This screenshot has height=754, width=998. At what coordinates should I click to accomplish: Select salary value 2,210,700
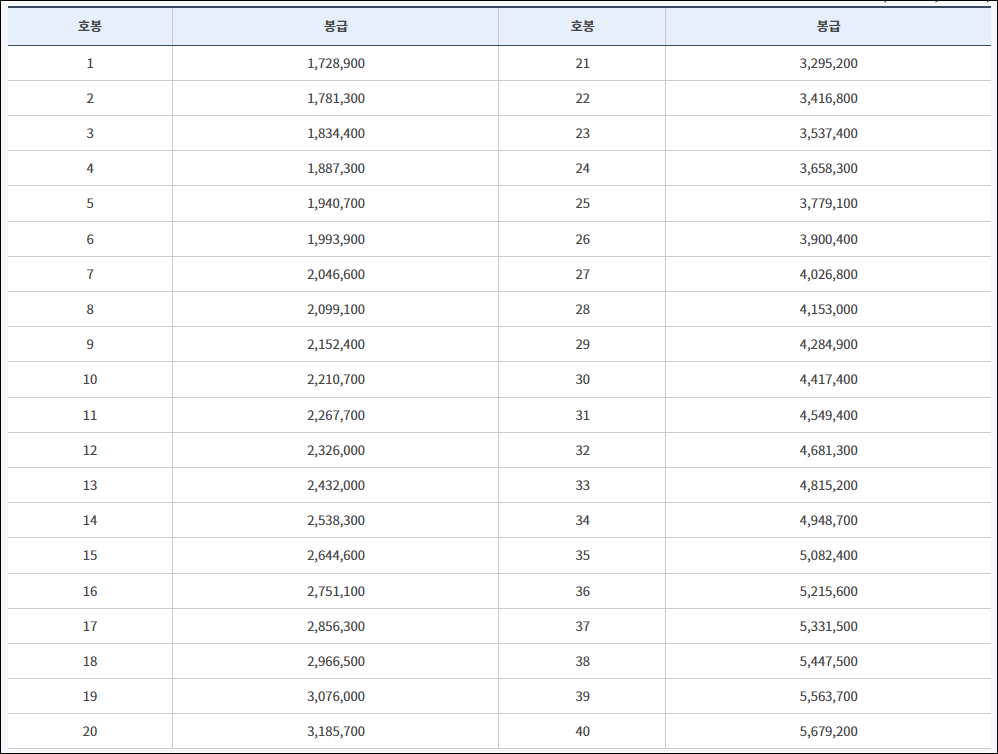tap(335, 380)
